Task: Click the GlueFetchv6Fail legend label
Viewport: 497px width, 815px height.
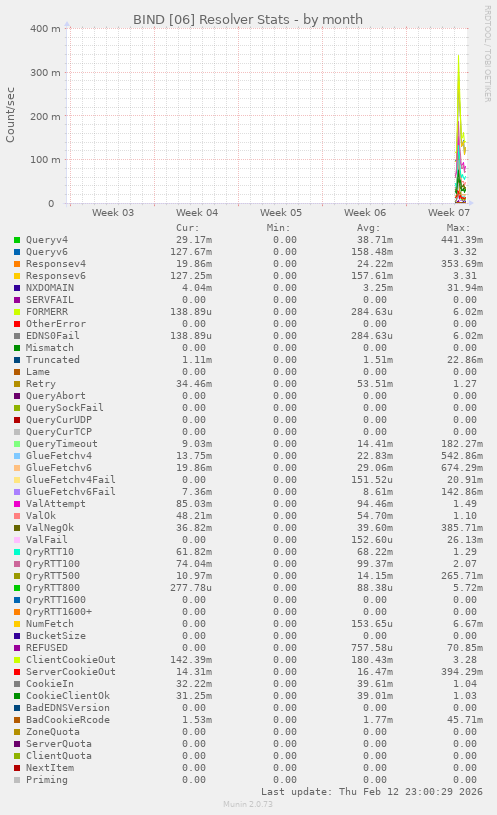Action: 71,491
